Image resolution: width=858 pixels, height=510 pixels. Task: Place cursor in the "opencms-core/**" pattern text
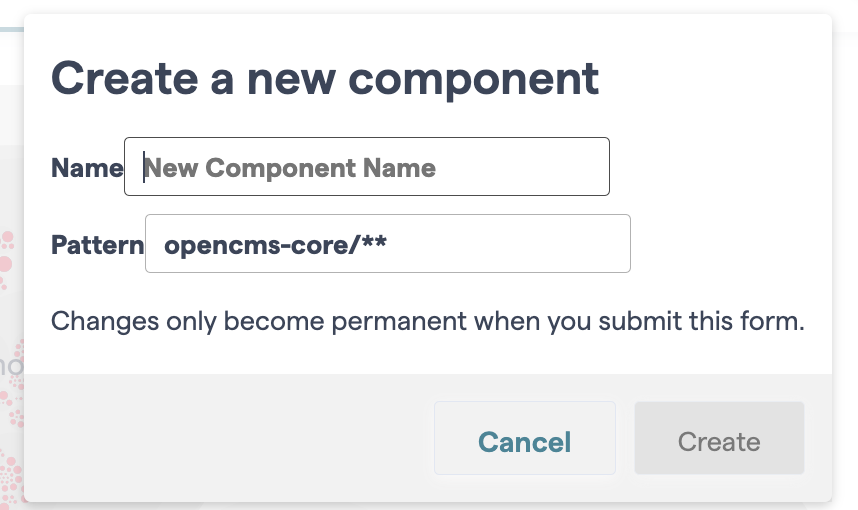[x=275, y=245]
